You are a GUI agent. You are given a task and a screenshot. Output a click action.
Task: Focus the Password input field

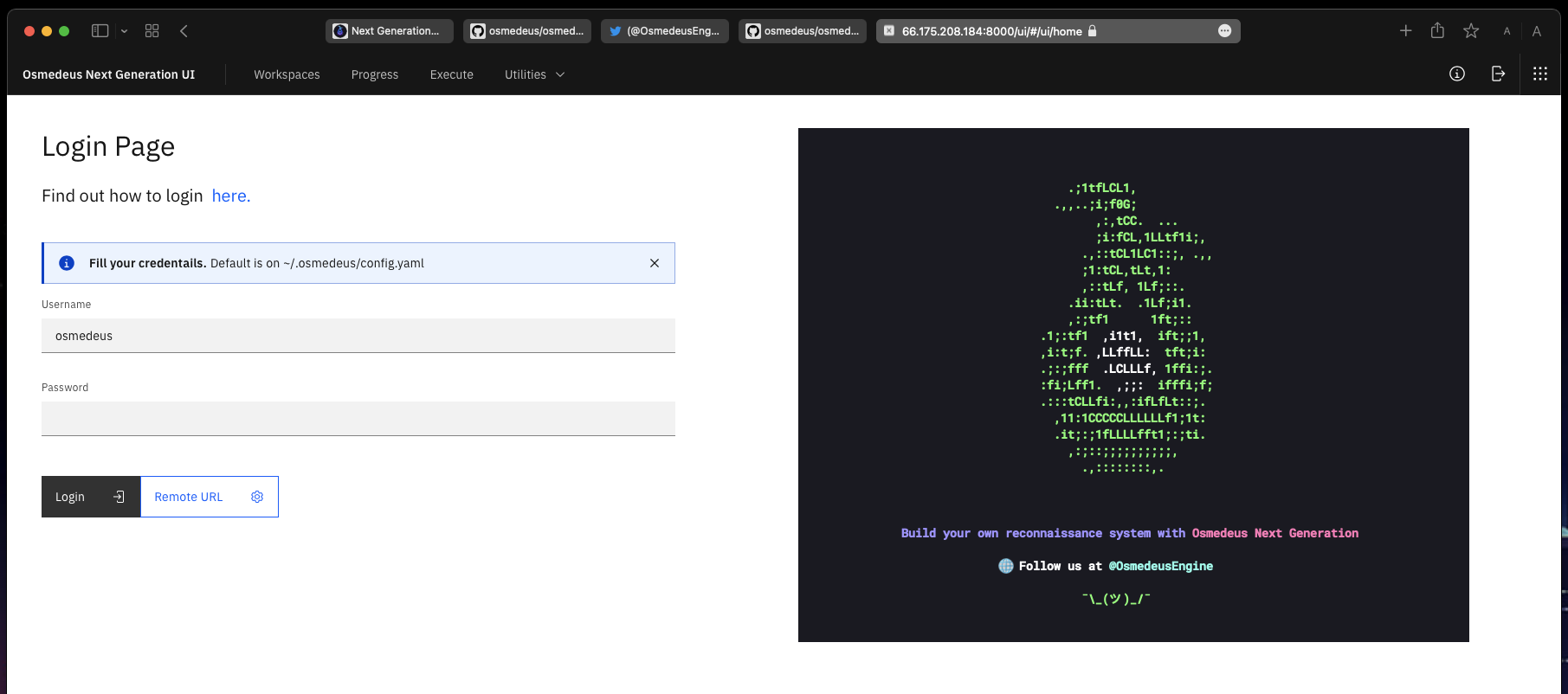[358, 419]
